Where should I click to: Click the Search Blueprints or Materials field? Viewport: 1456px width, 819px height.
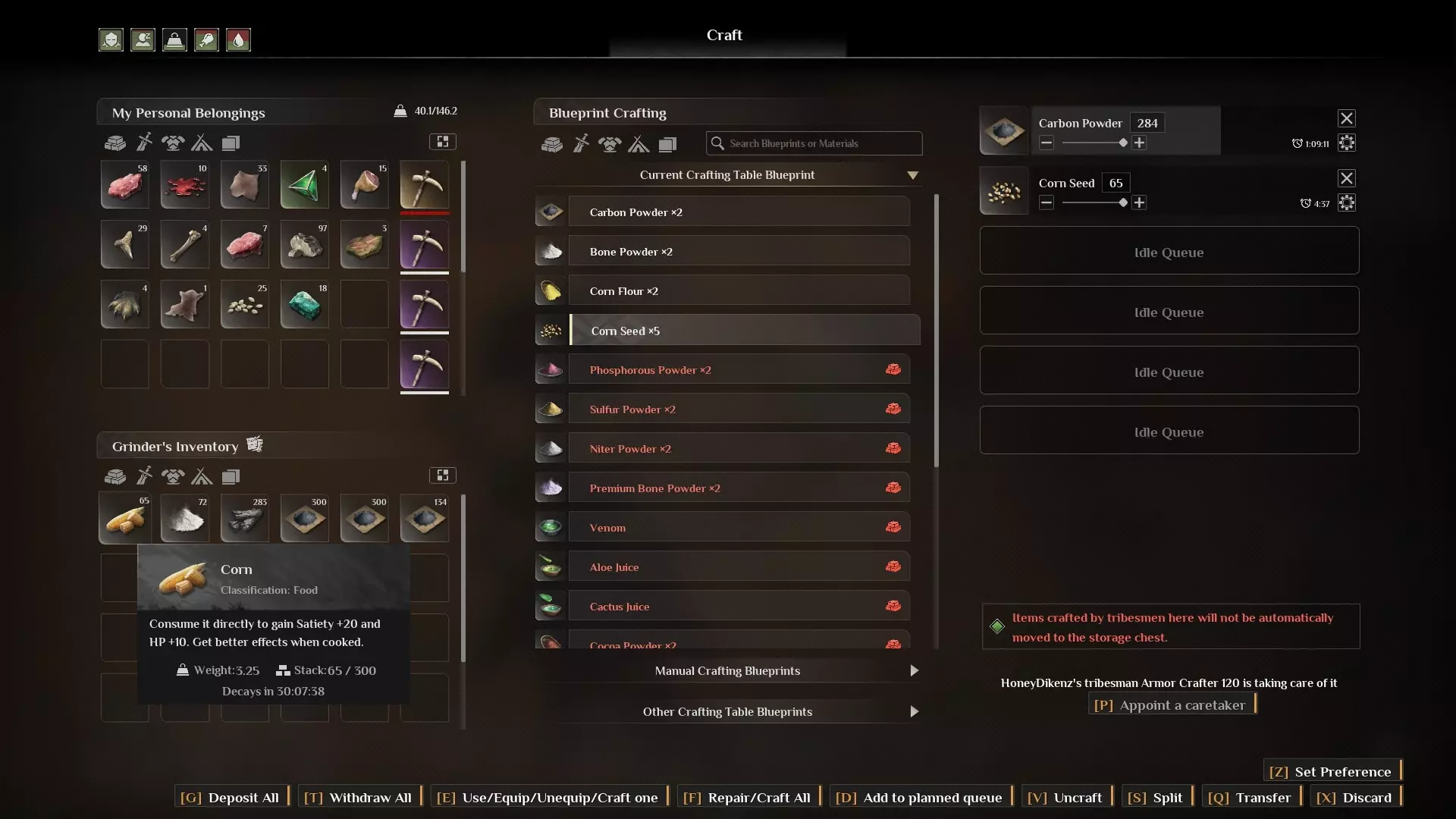[x=814, y=143]
